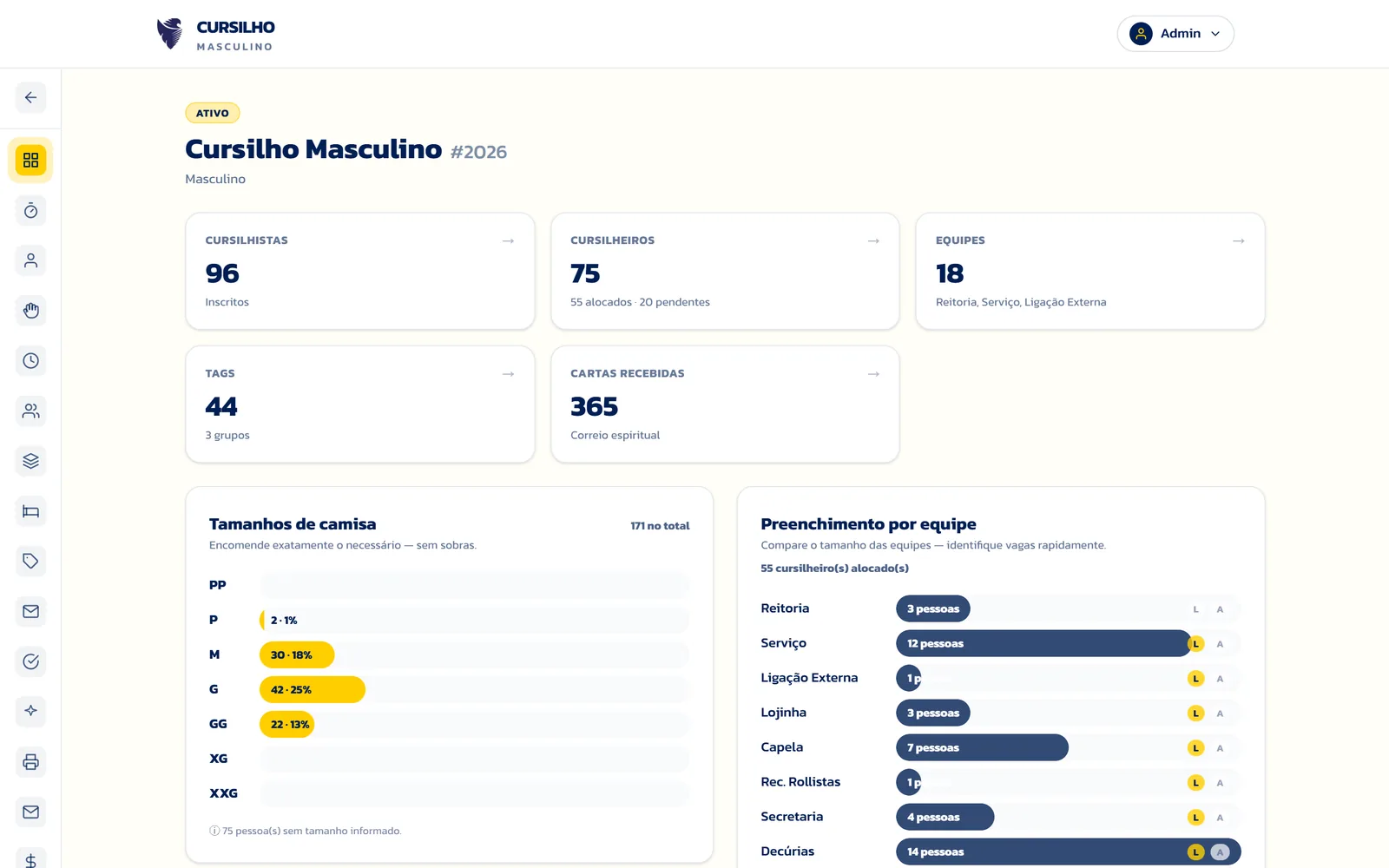Click the sparkle star icon in sidebar
This screenshot has height=868, width=1389.
30,712
